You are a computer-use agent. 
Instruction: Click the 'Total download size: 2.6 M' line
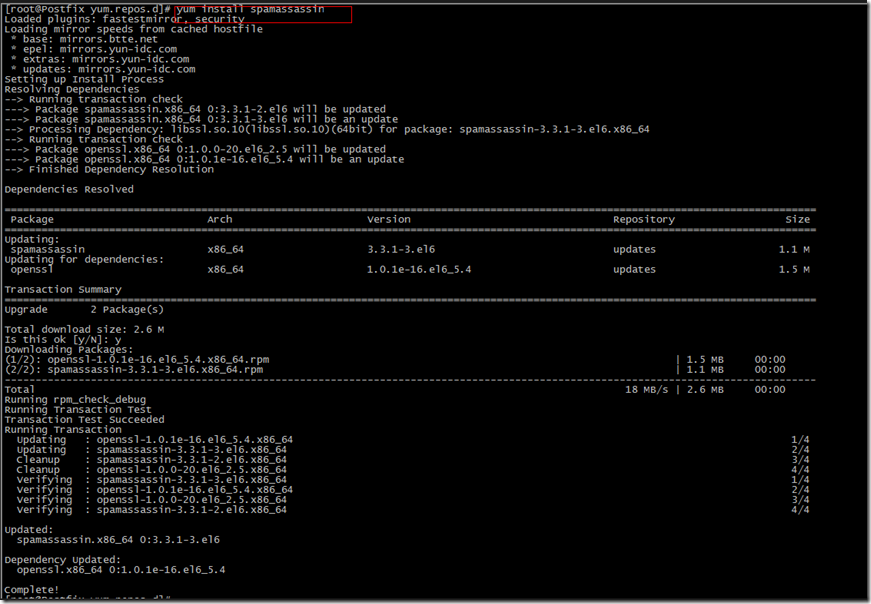(84, 329)
